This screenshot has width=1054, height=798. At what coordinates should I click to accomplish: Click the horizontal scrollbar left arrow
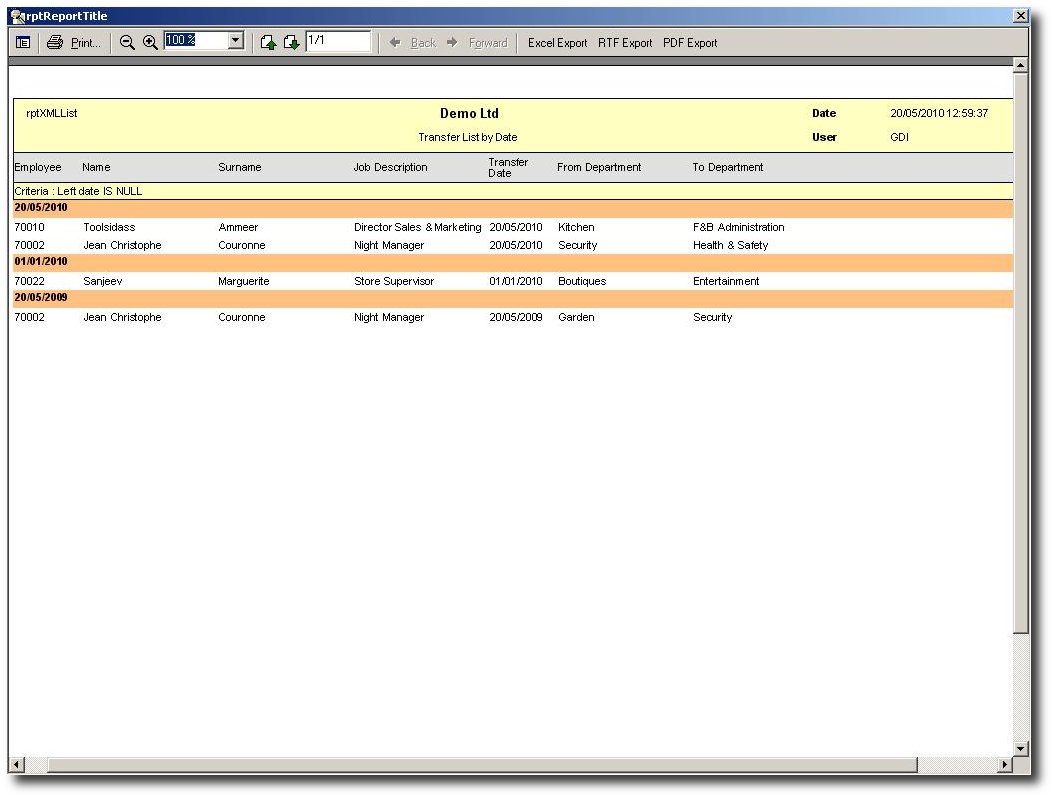16,765
